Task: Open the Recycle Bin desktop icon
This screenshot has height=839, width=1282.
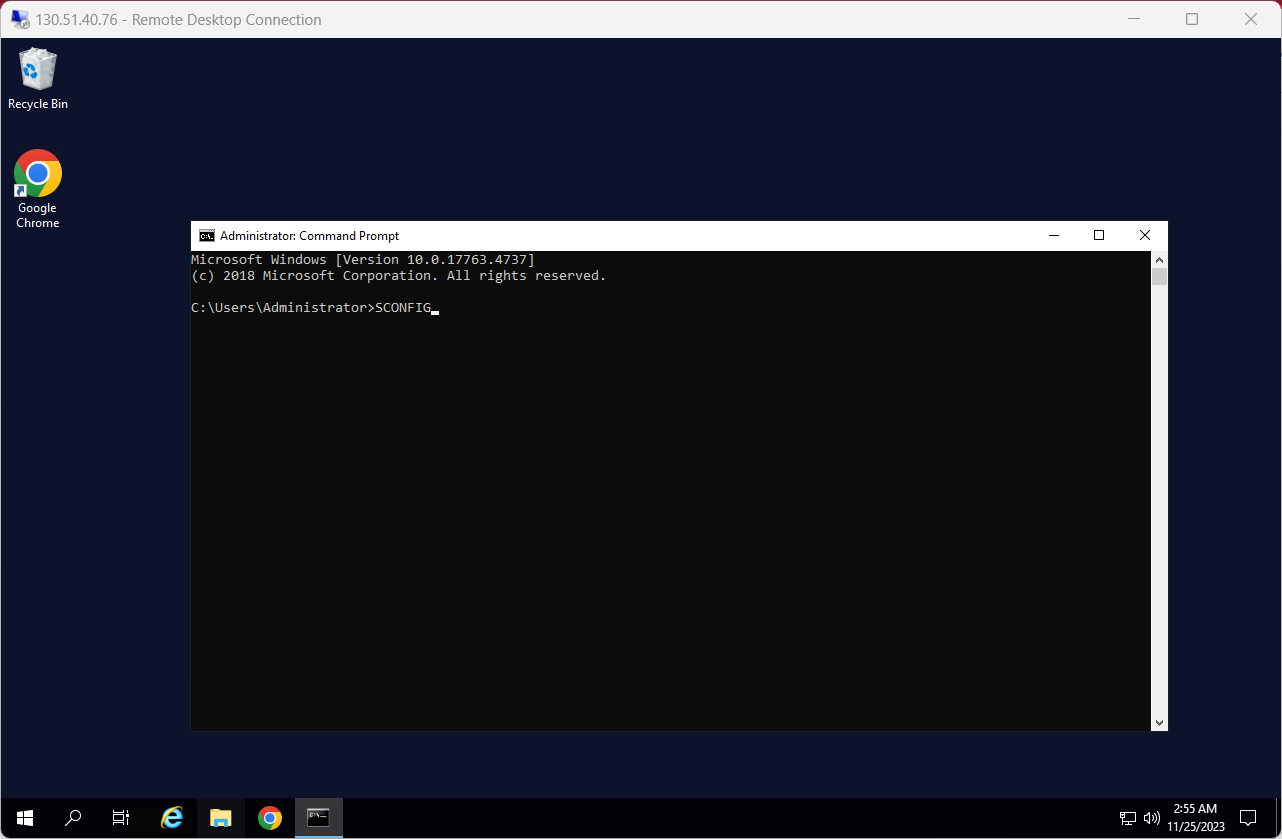Action: [38, 79]
